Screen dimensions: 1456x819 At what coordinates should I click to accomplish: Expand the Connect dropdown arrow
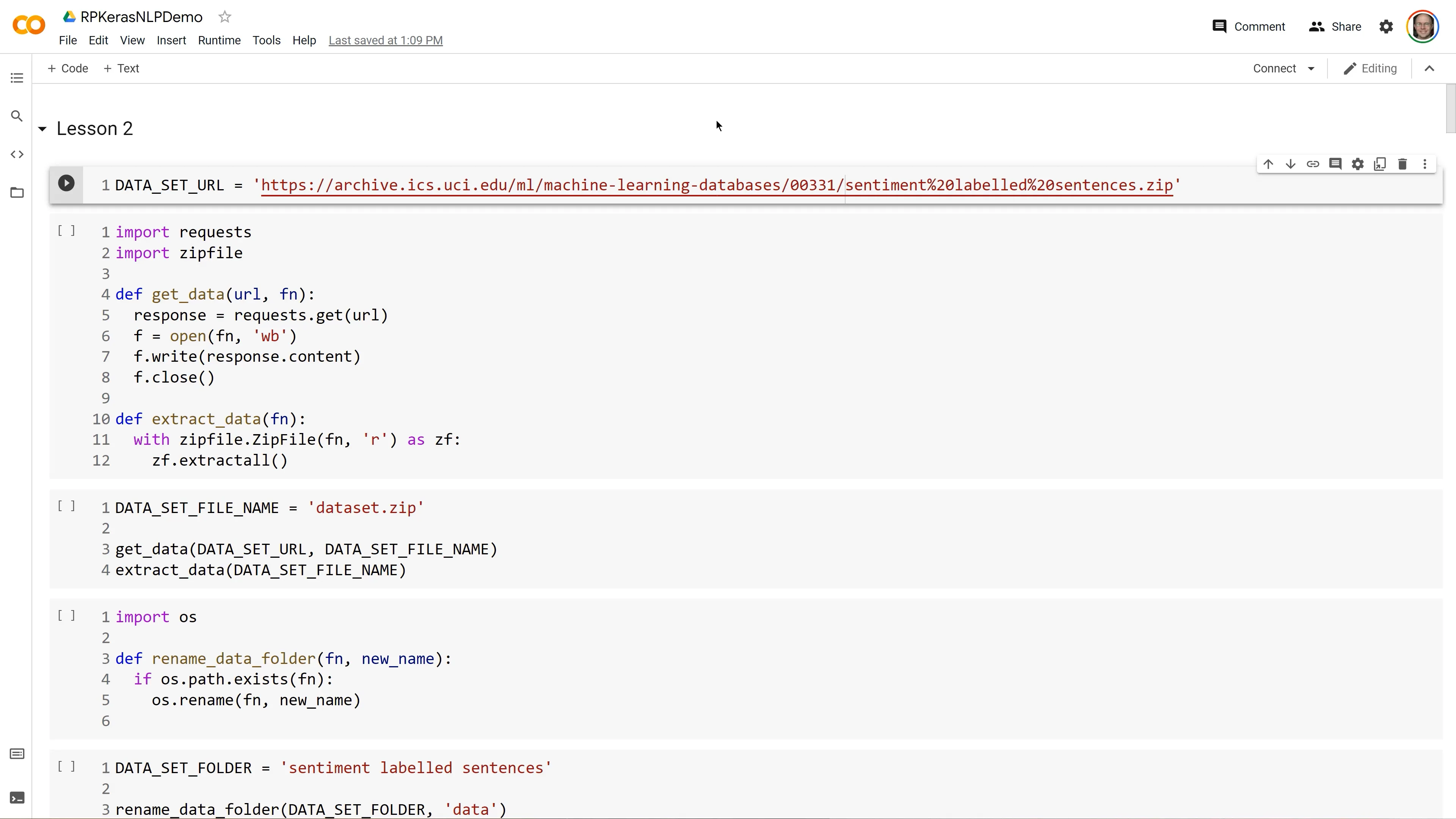(x=1311, y=68)
